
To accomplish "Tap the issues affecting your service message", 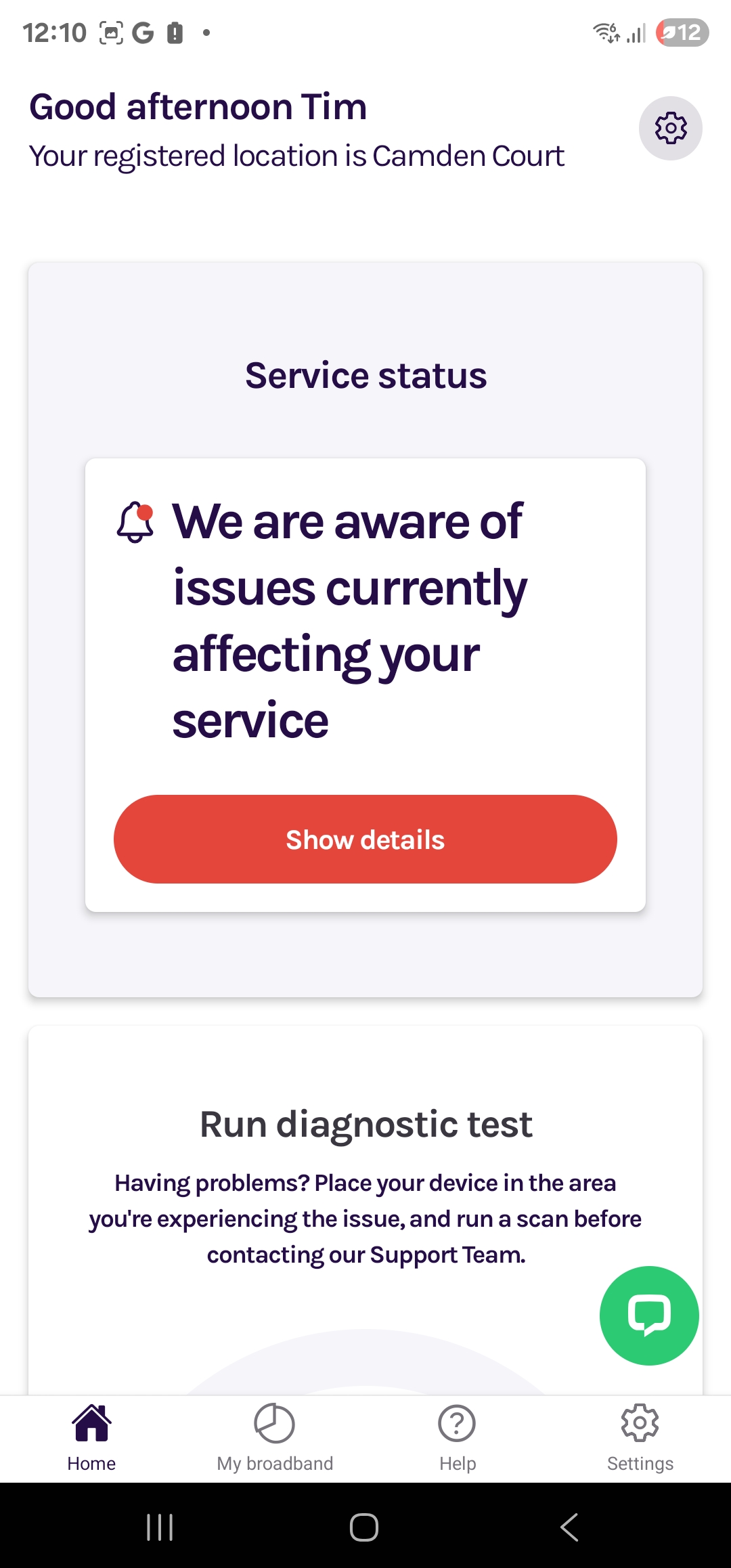I will tap(349, 620).
